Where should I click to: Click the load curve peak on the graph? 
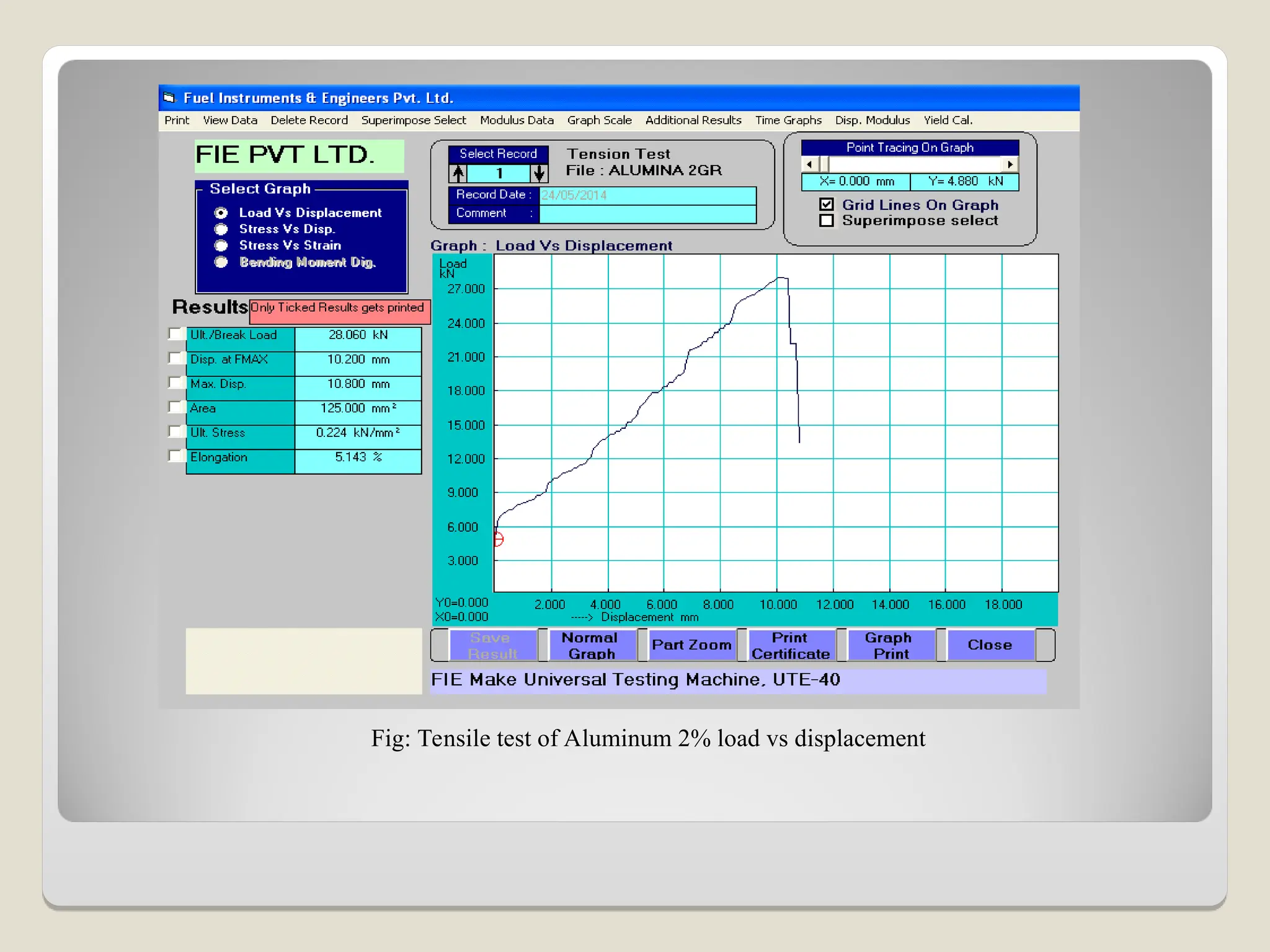tap(781, 278)
